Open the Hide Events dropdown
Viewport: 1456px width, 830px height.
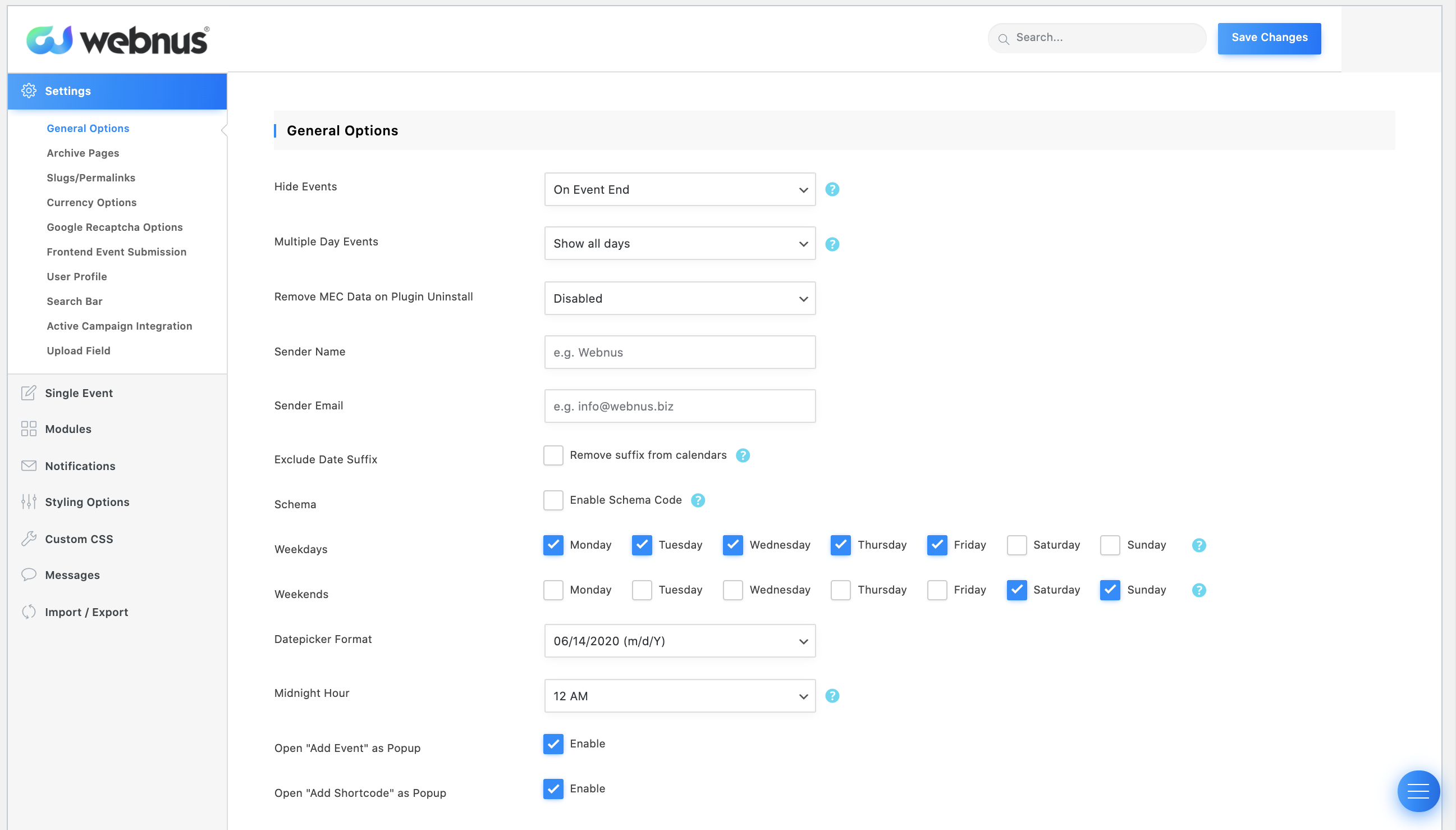679,189
